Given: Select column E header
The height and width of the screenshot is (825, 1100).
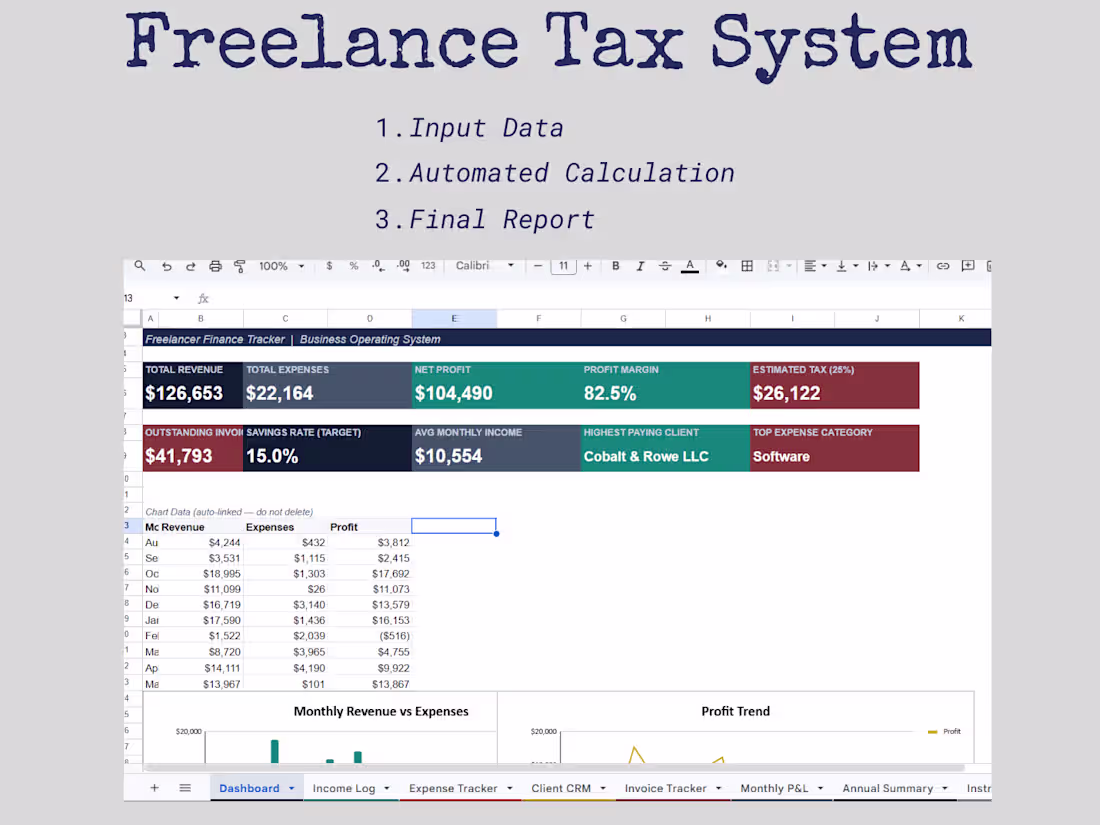Looking at the screenshot, I should pos(455,318).
